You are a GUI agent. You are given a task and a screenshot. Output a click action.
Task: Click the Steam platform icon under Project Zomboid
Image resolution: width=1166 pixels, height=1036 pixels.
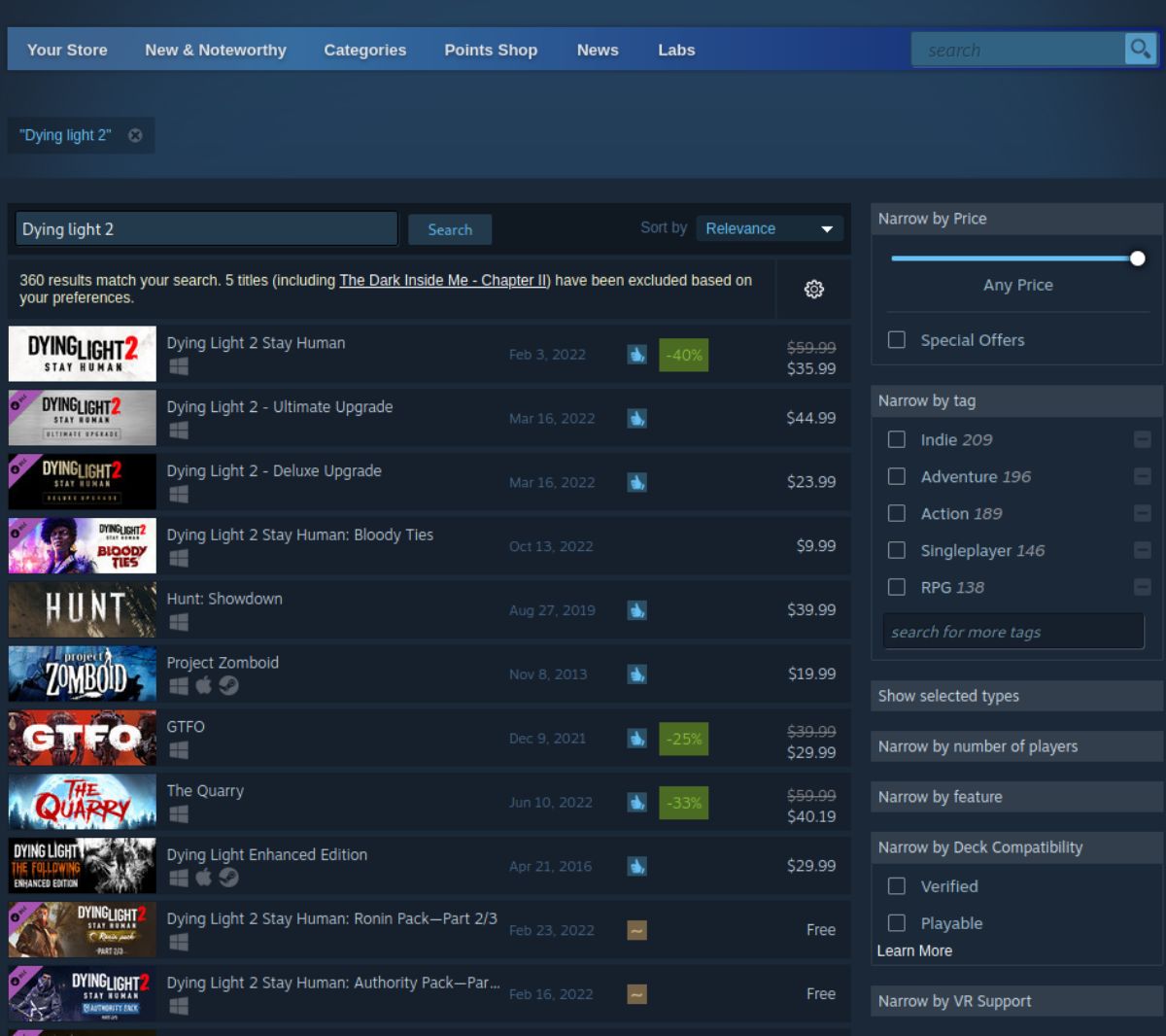pos(228,685)
